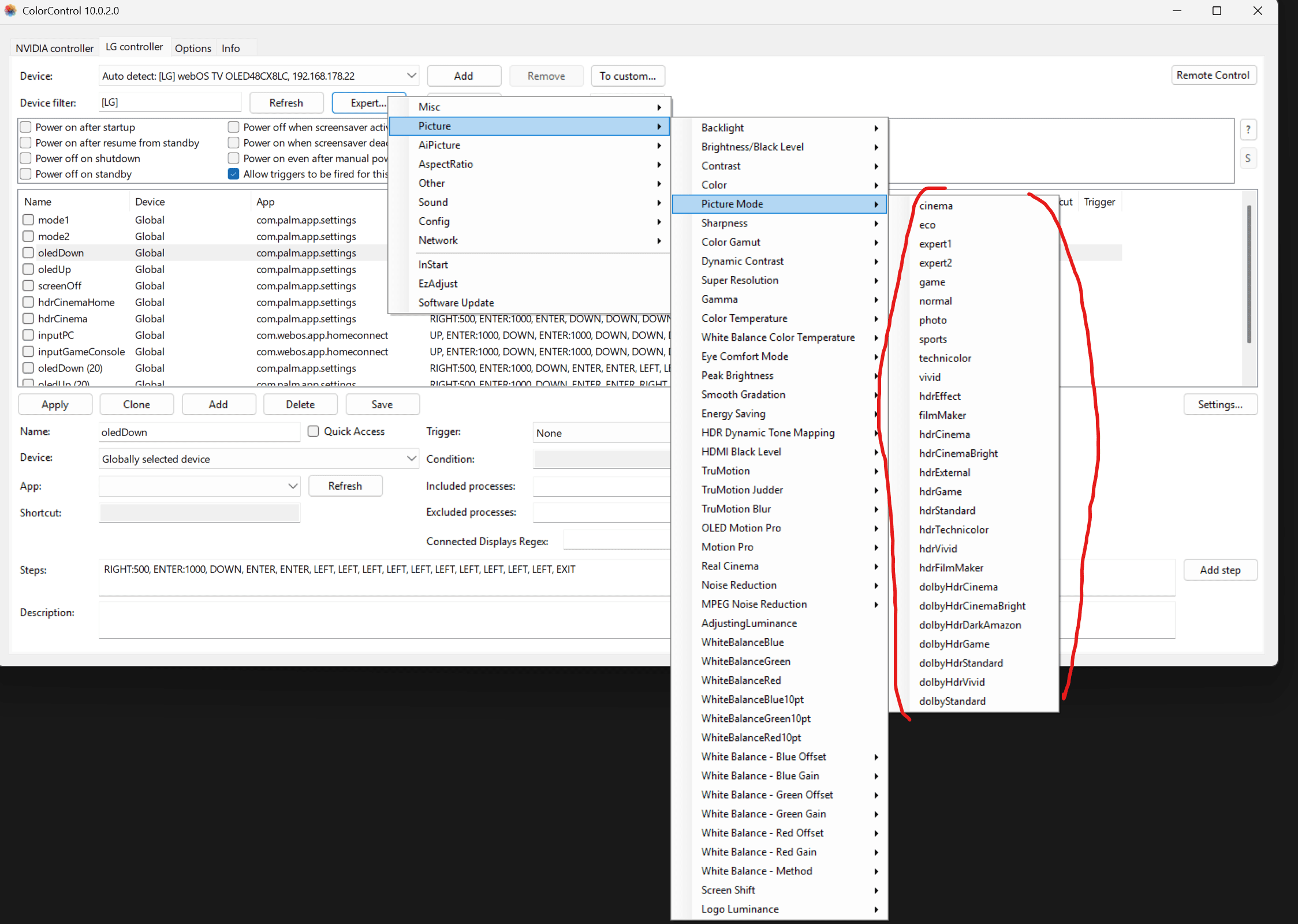Select cinema picture mode
1298x924 pixels.
coord(974,206)
